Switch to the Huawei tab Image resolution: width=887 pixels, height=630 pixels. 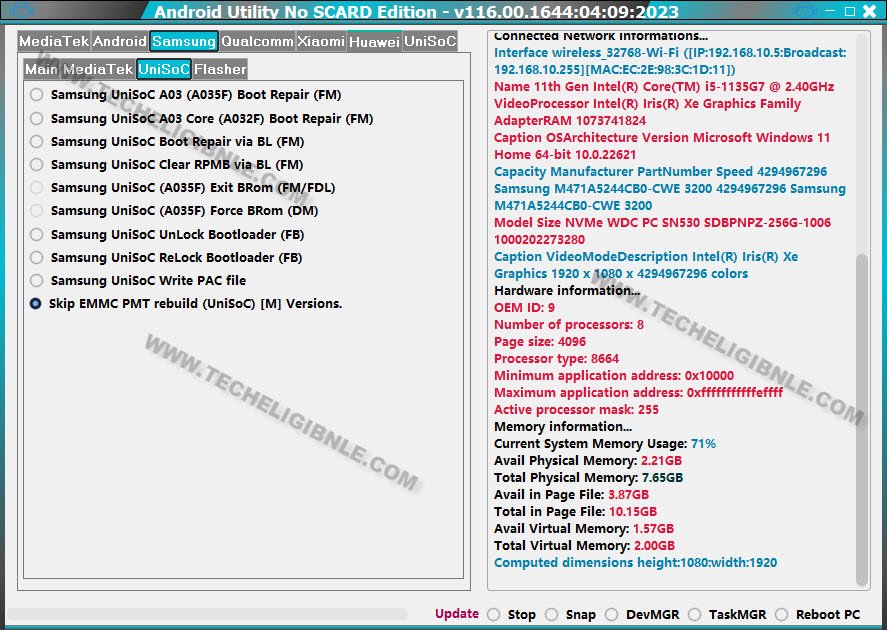click(374, 41)
